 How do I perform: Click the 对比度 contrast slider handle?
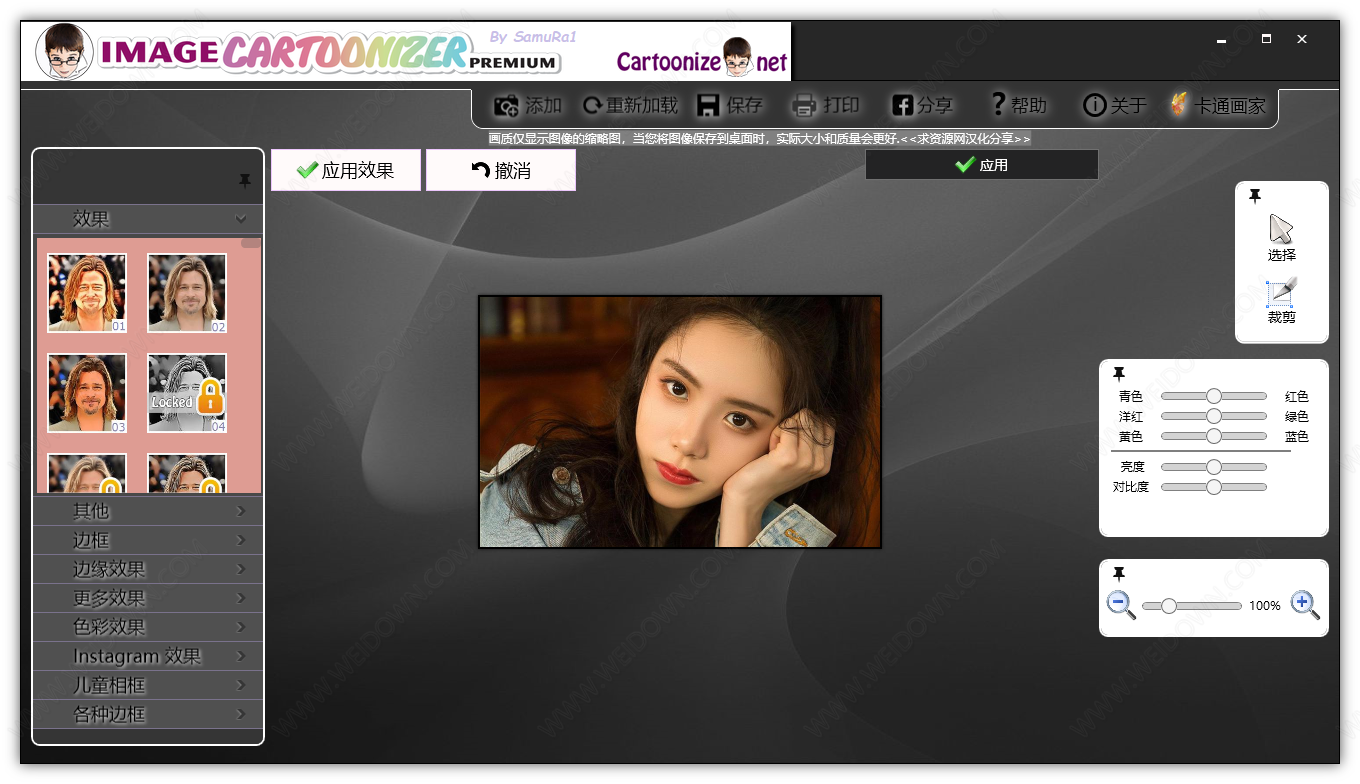(x=1214, y=487)
